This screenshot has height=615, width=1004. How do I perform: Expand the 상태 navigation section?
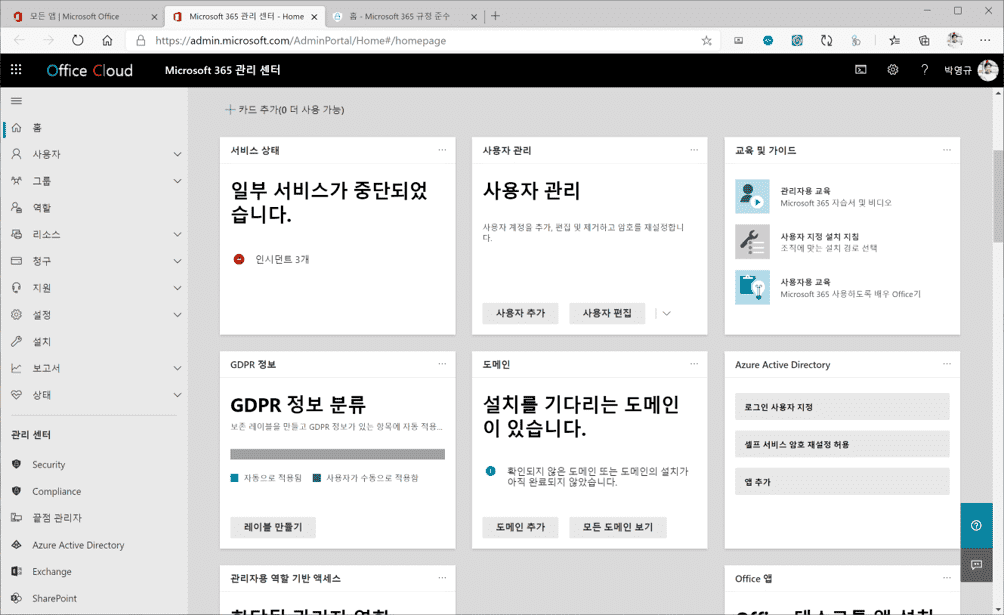point(177,395)
